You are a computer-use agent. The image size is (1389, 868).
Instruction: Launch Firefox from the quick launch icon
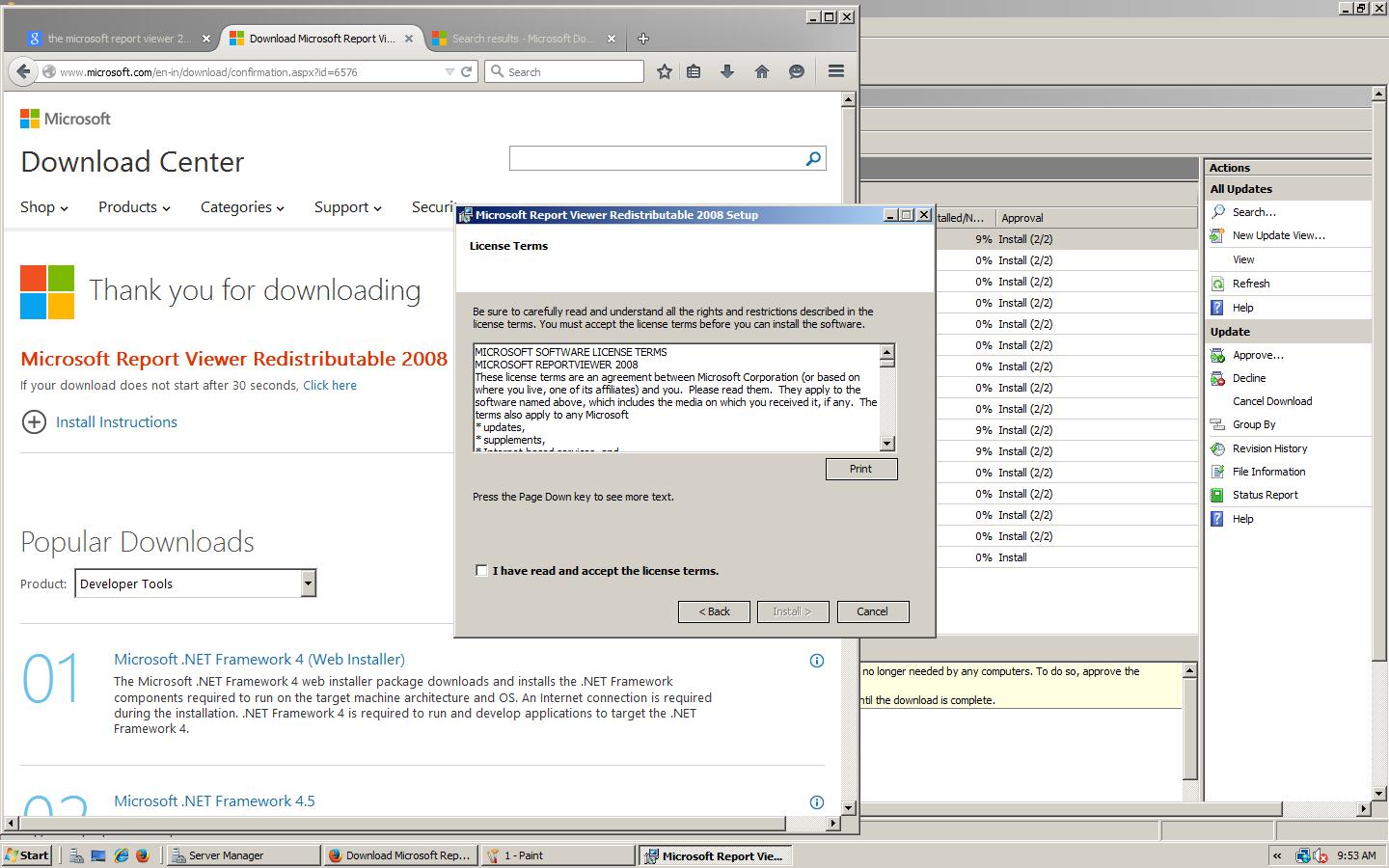(143, 855)
